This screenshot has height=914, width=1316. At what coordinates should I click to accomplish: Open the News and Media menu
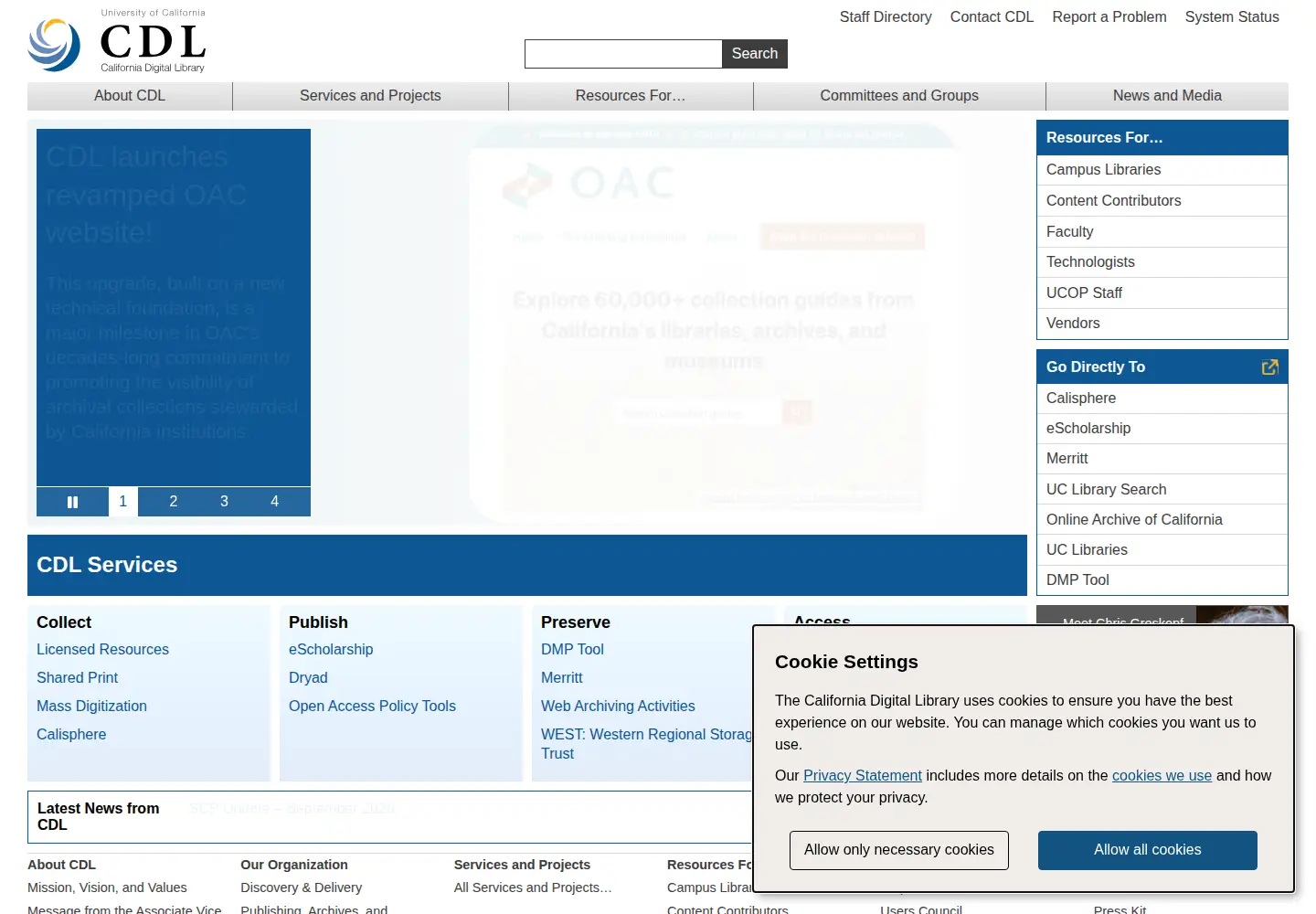1167,96
